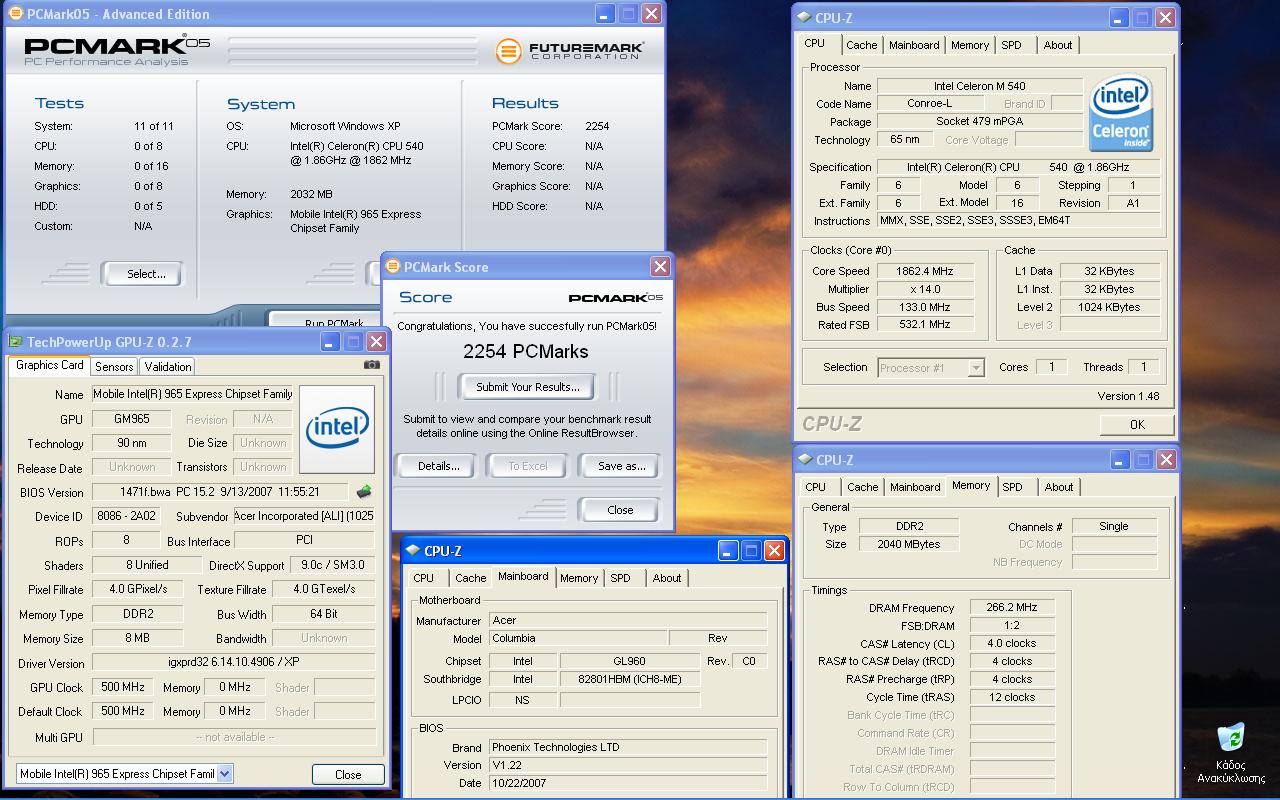Maximize the CPU-Z Mainboard window

[751, 551]
